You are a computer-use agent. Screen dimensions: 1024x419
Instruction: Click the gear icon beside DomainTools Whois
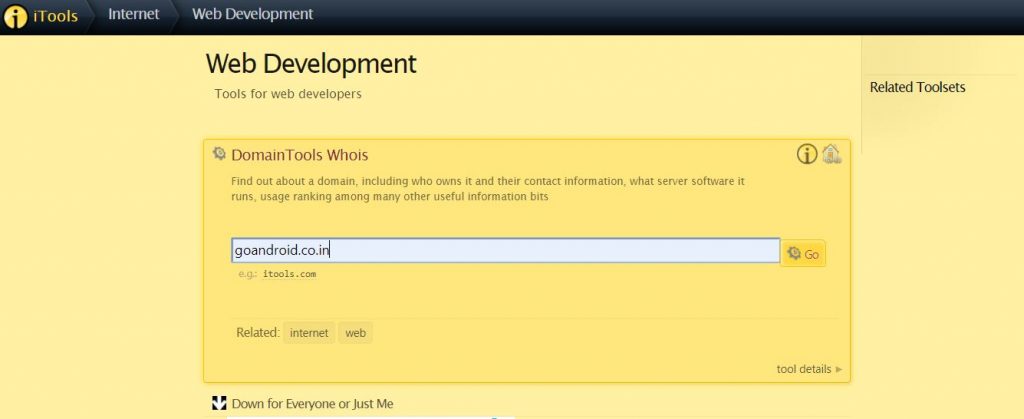point(219,153)
